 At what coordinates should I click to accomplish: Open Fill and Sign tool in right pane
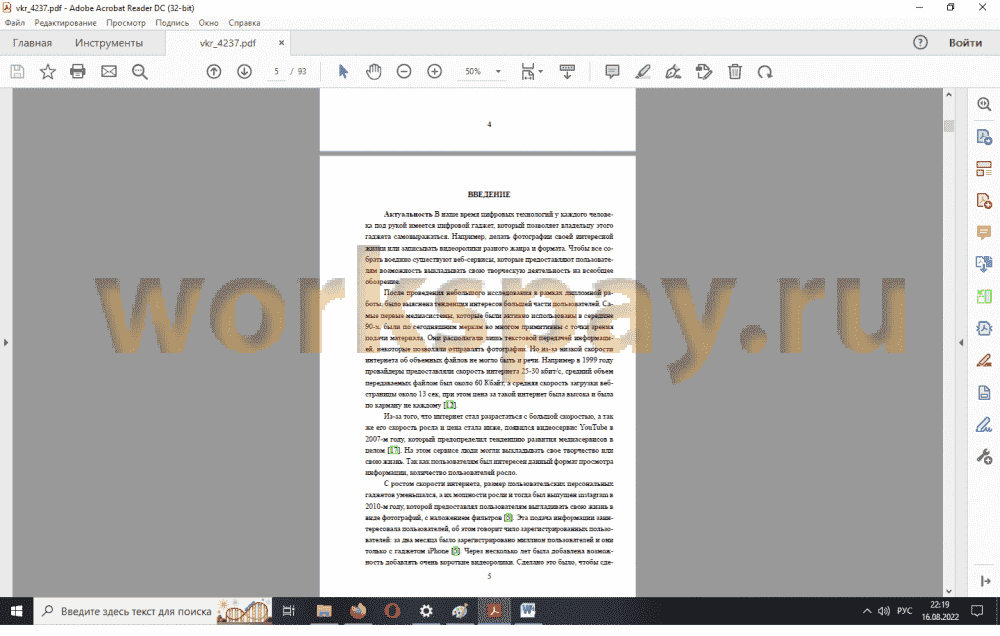coord(984,425)
